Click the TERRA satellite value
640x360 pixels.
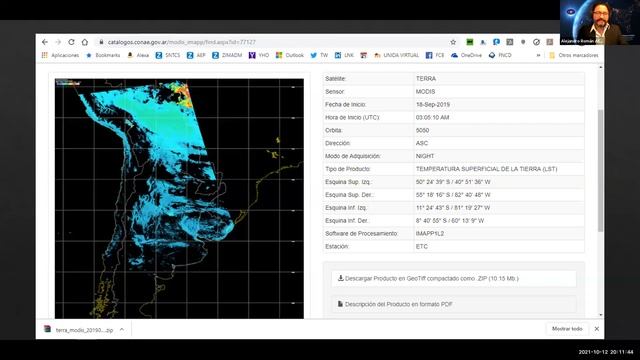426,78
